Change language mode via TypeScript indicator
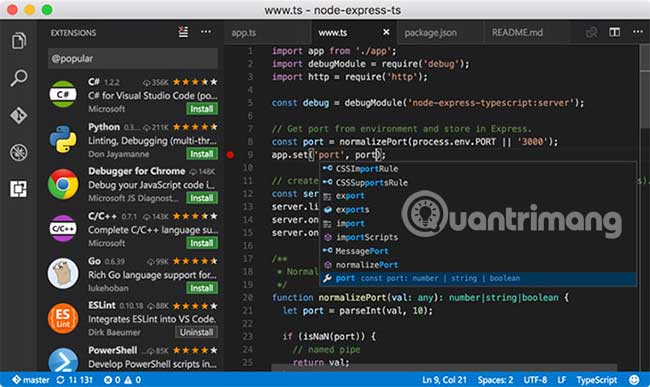The height and width of the screenshot is (387, 650). point(597,380)
